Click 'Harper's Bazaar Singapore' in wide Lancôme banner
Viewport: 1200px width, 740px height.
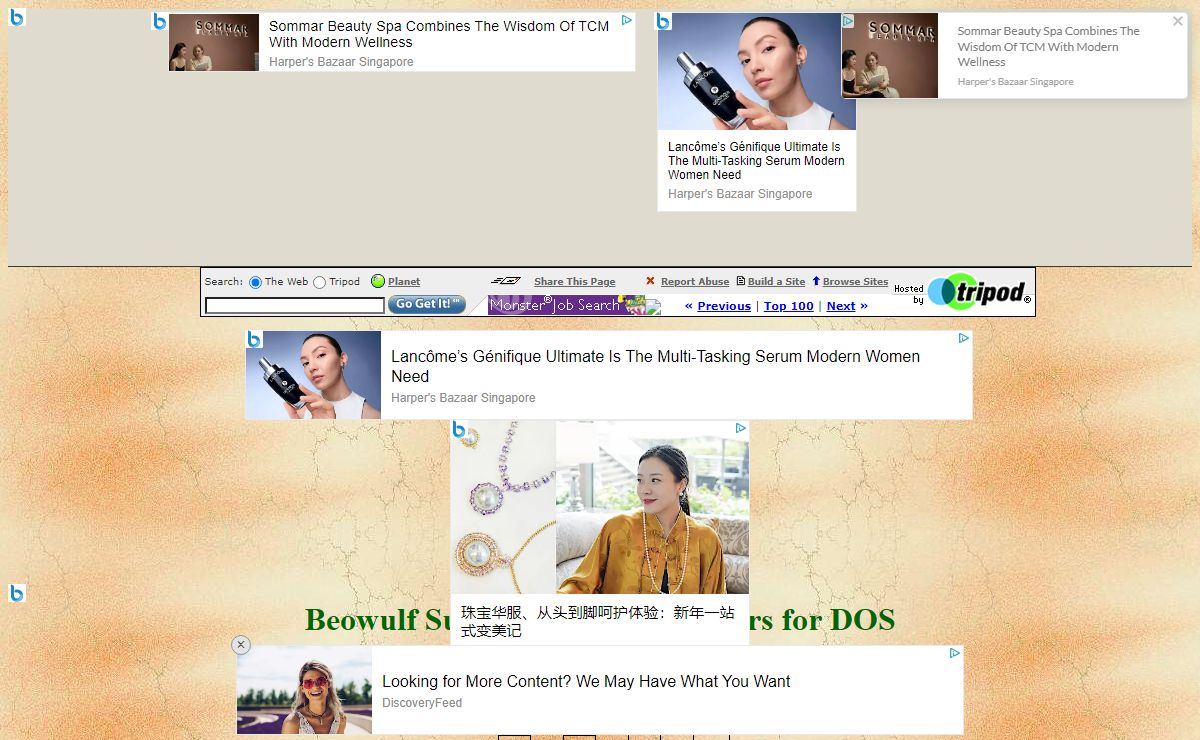463,398
